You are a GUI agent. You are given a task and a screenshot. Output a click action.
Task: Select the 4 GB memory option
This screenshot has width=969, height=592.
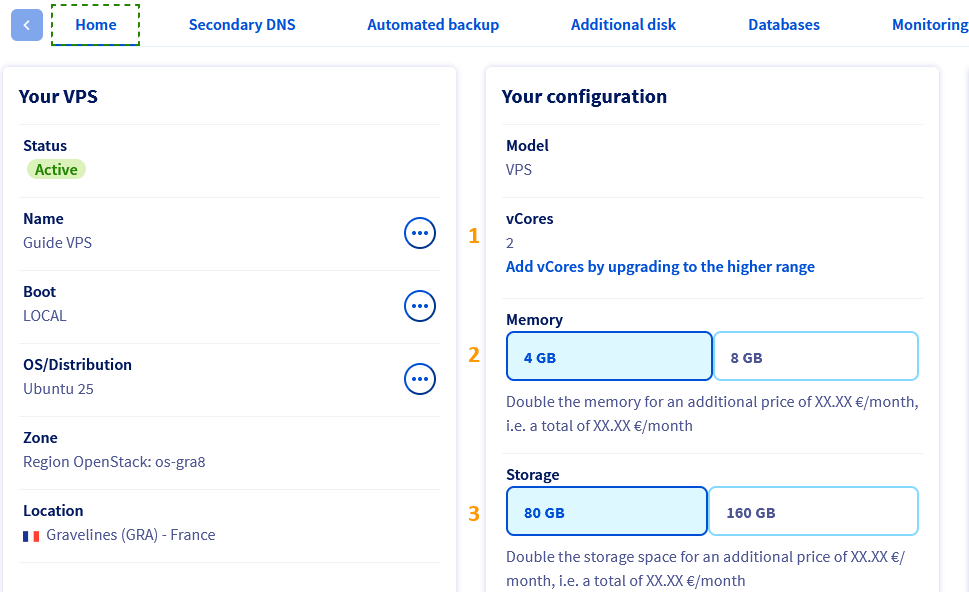pos(609,357)
